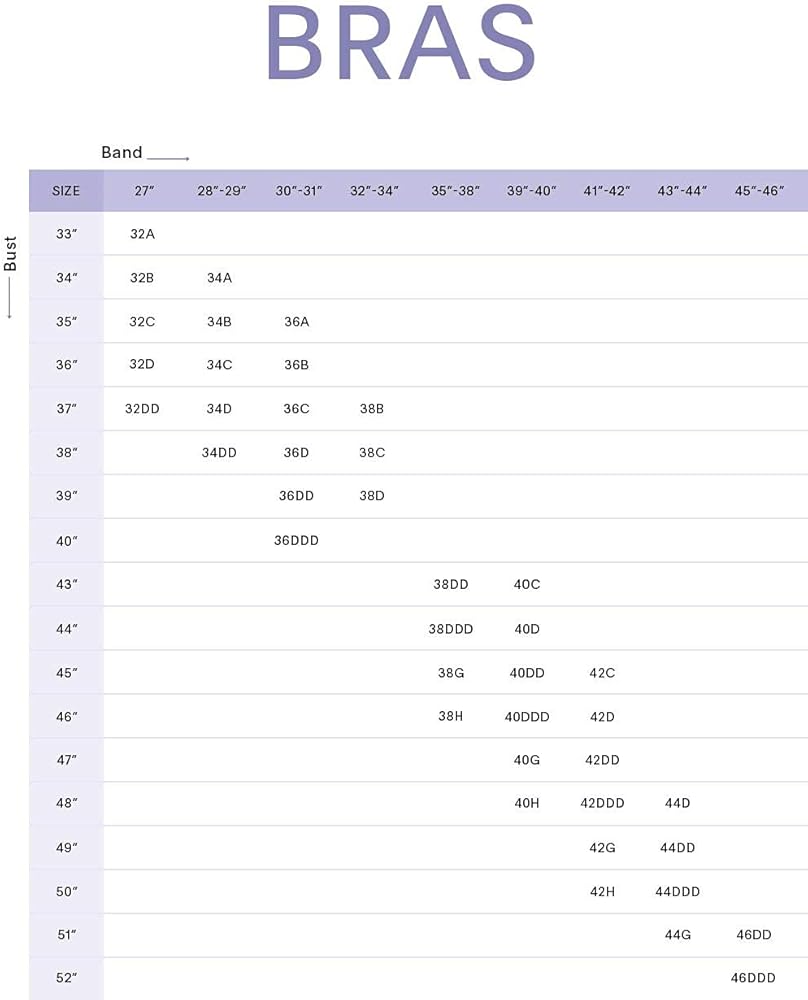Click the 39″-40″ band column header
The height and width of the screenshot is (1000, 808).
pos(531,190)
